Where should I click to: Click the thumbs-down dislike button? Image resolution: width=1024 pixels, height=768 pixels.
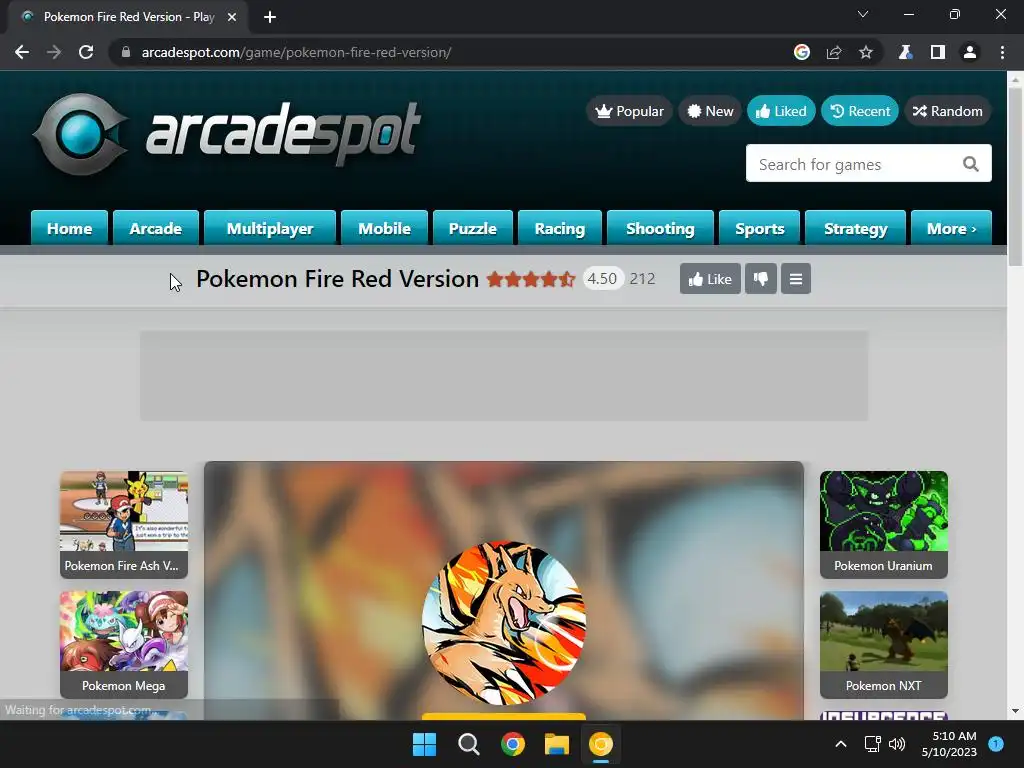tap(761, 279)
